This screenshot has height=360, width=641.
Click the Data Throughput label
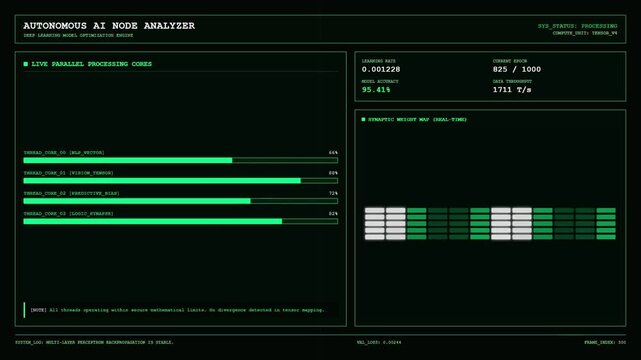coord(512,81)
